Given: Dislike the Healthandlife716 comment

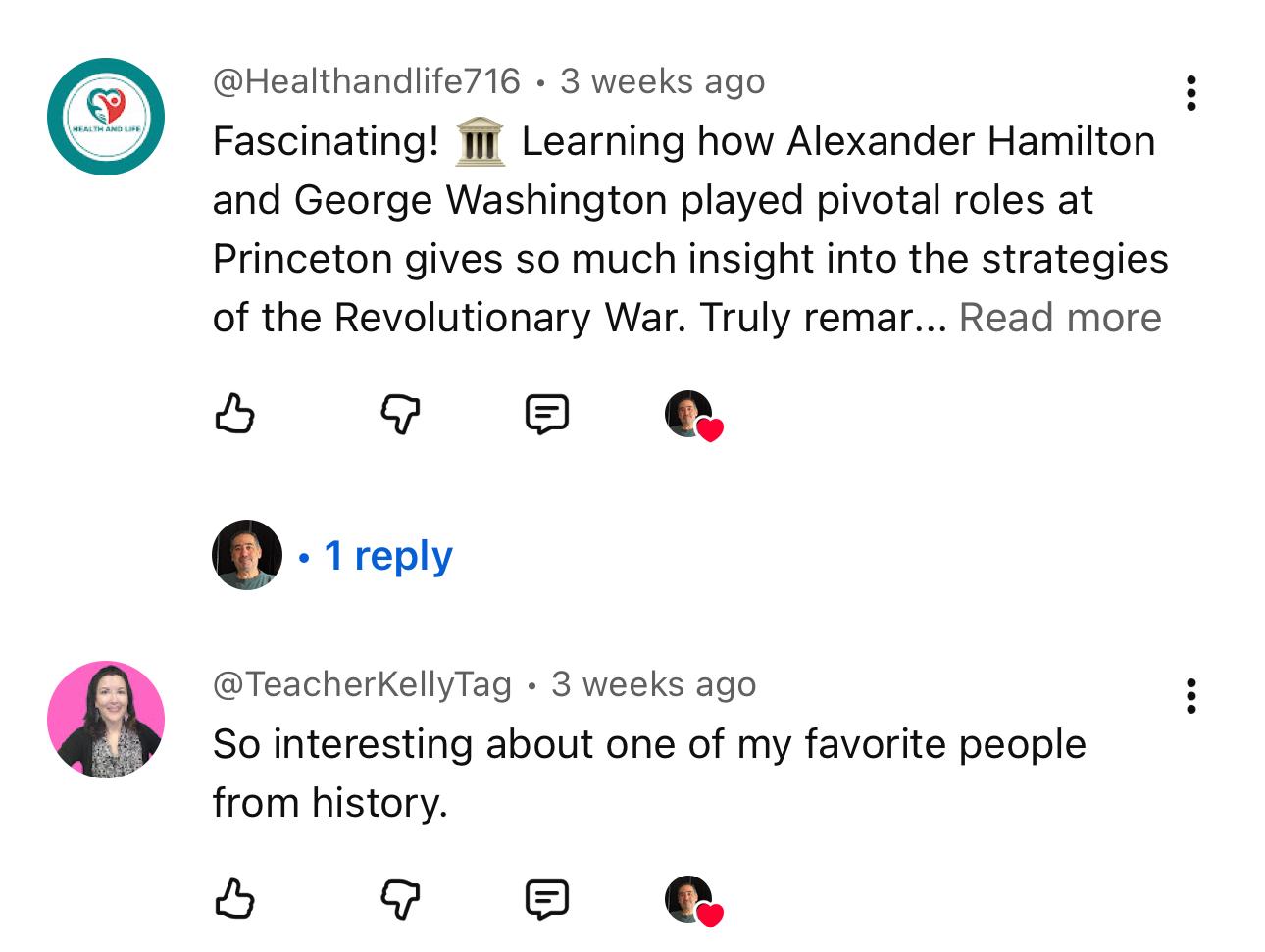Looking at the screenshot, I should (400, 414).
